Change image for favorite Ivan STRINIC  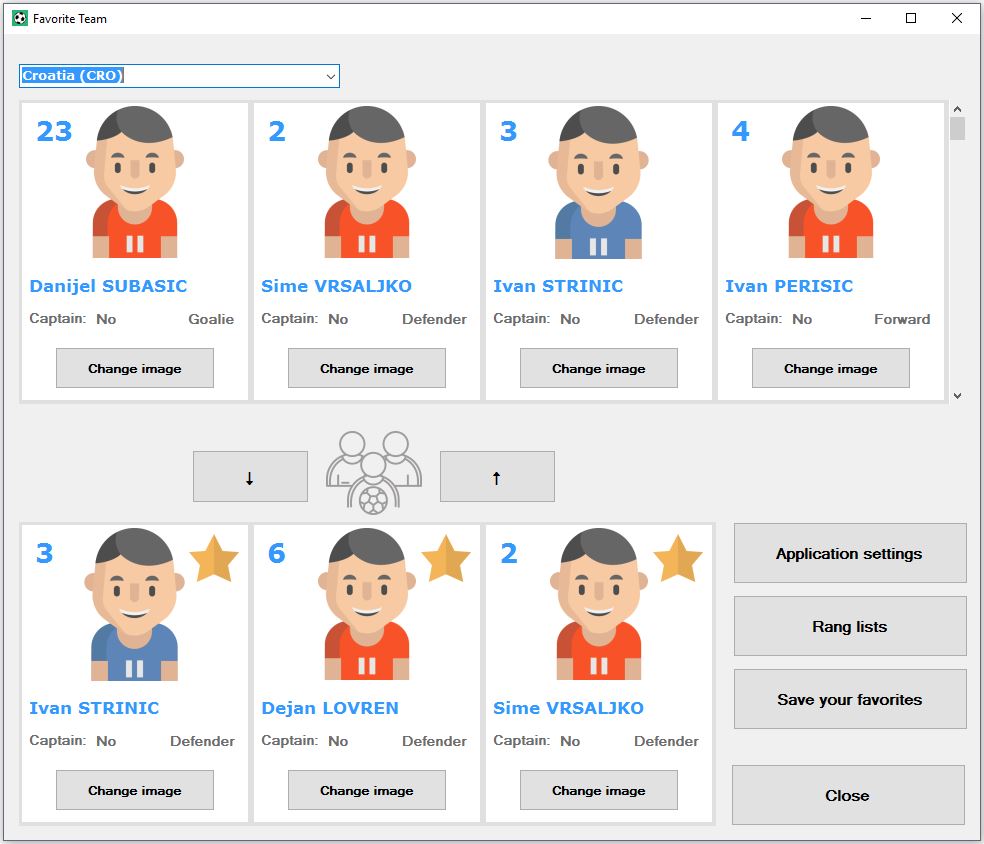coord(135,790)
